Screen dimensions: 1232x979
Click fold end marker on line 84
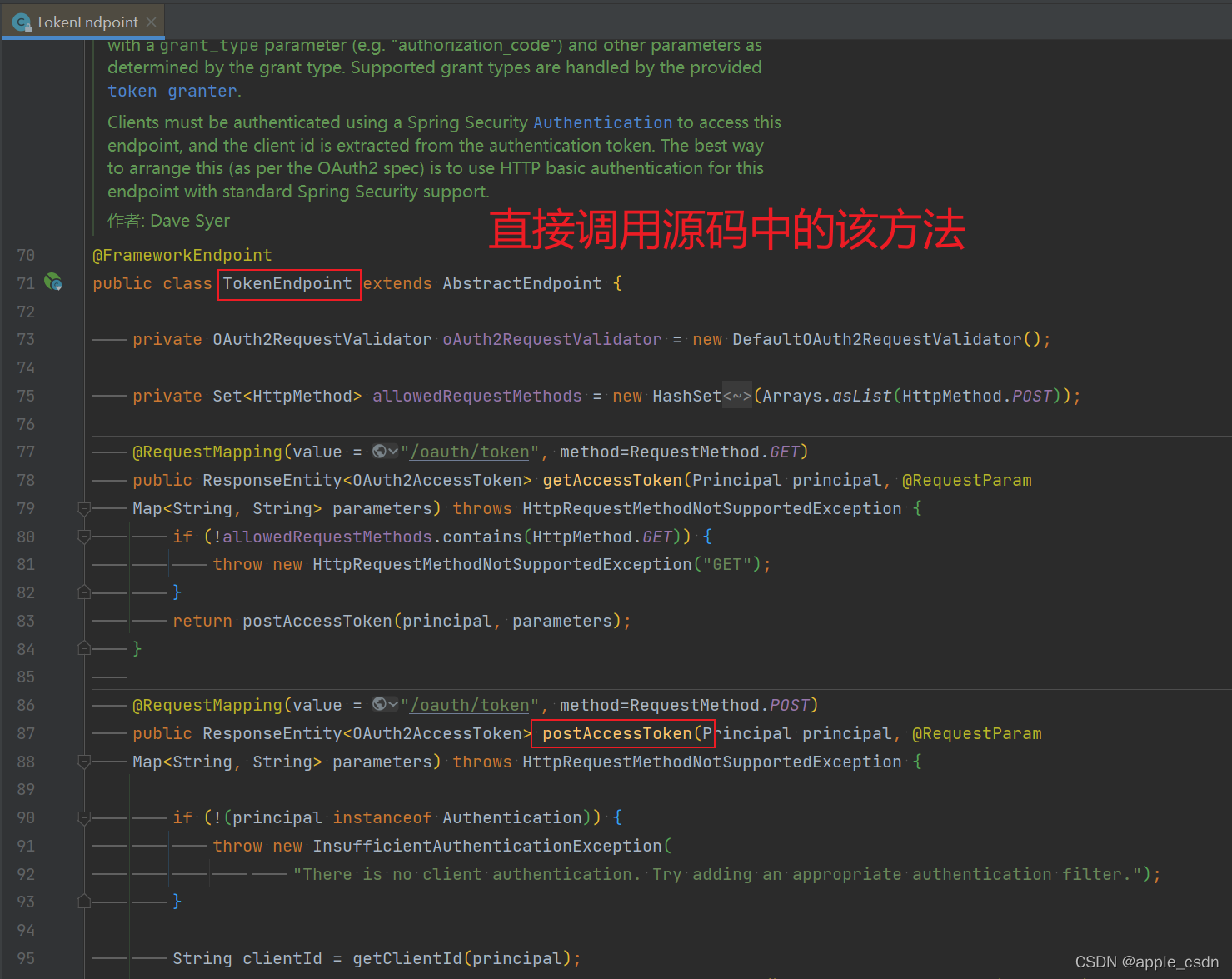pyautogui.click(x=84, y=648)
